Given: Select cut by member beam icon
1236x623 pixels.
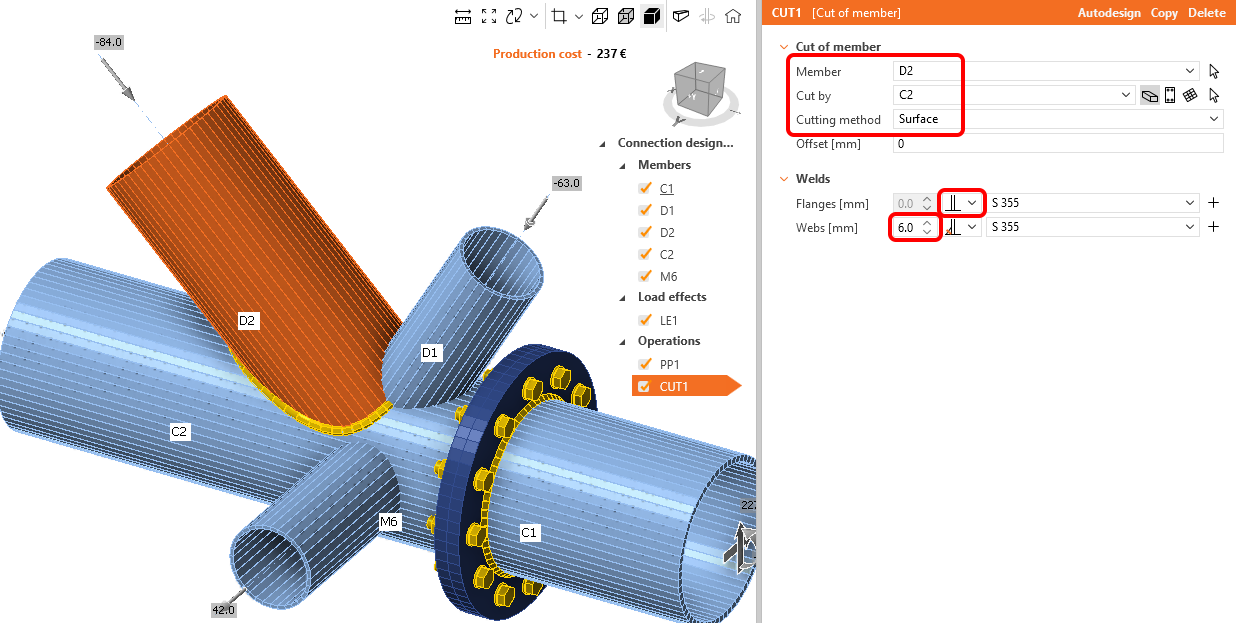Looking at the screenshot, I should coord(1150,95).
